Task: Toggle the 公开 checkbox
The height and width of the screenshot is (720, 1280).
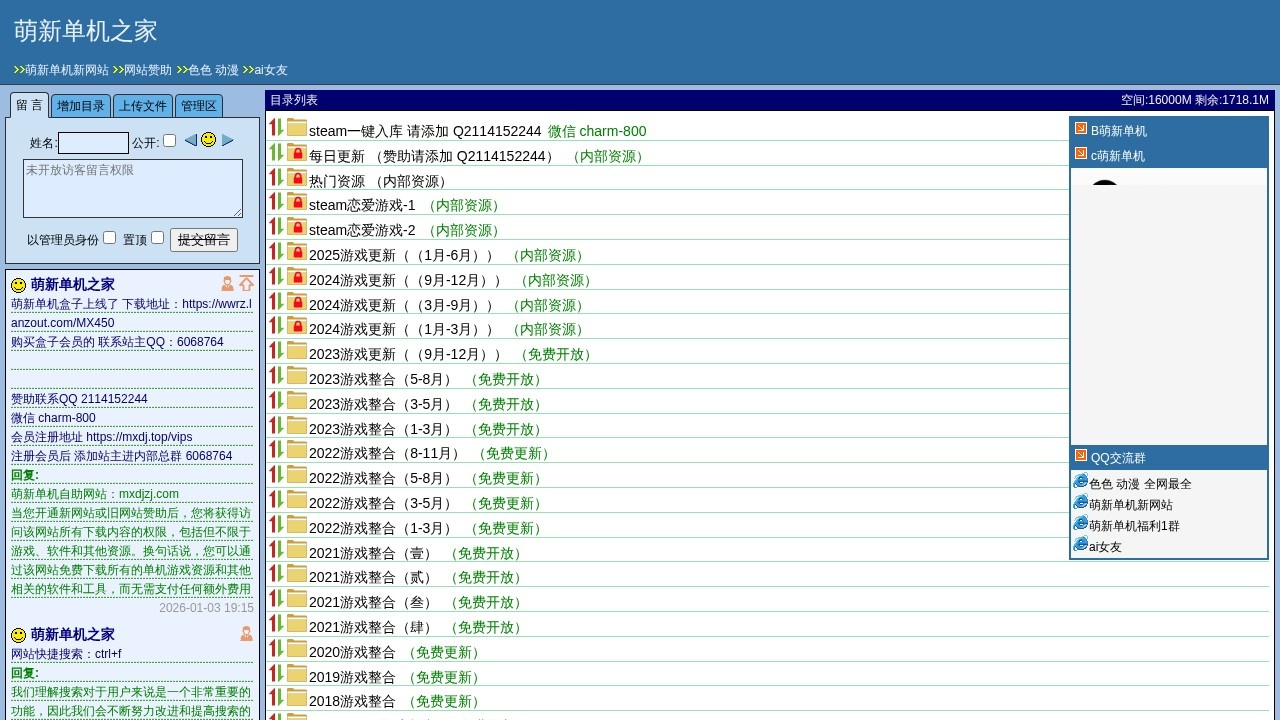Action: [170, 141]
